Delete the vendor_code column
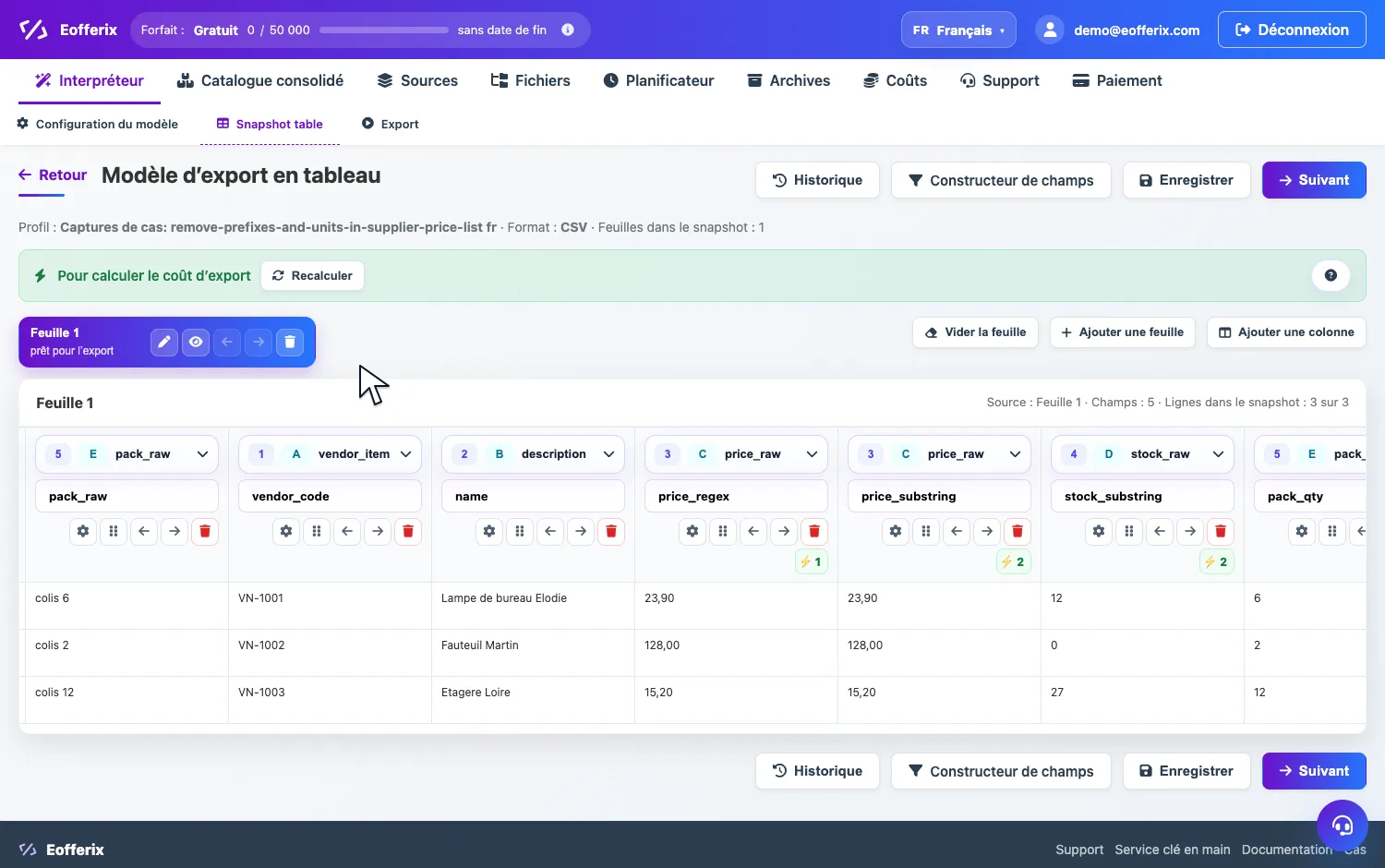This screenshot has width=1385, height=868. [408, 531]
